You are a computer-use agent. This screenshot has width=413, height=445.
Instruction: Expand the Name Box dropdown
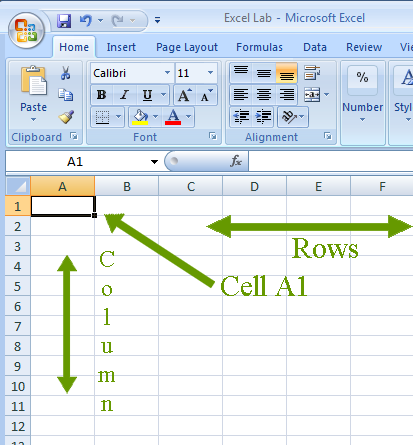click(x=154, y=162)
